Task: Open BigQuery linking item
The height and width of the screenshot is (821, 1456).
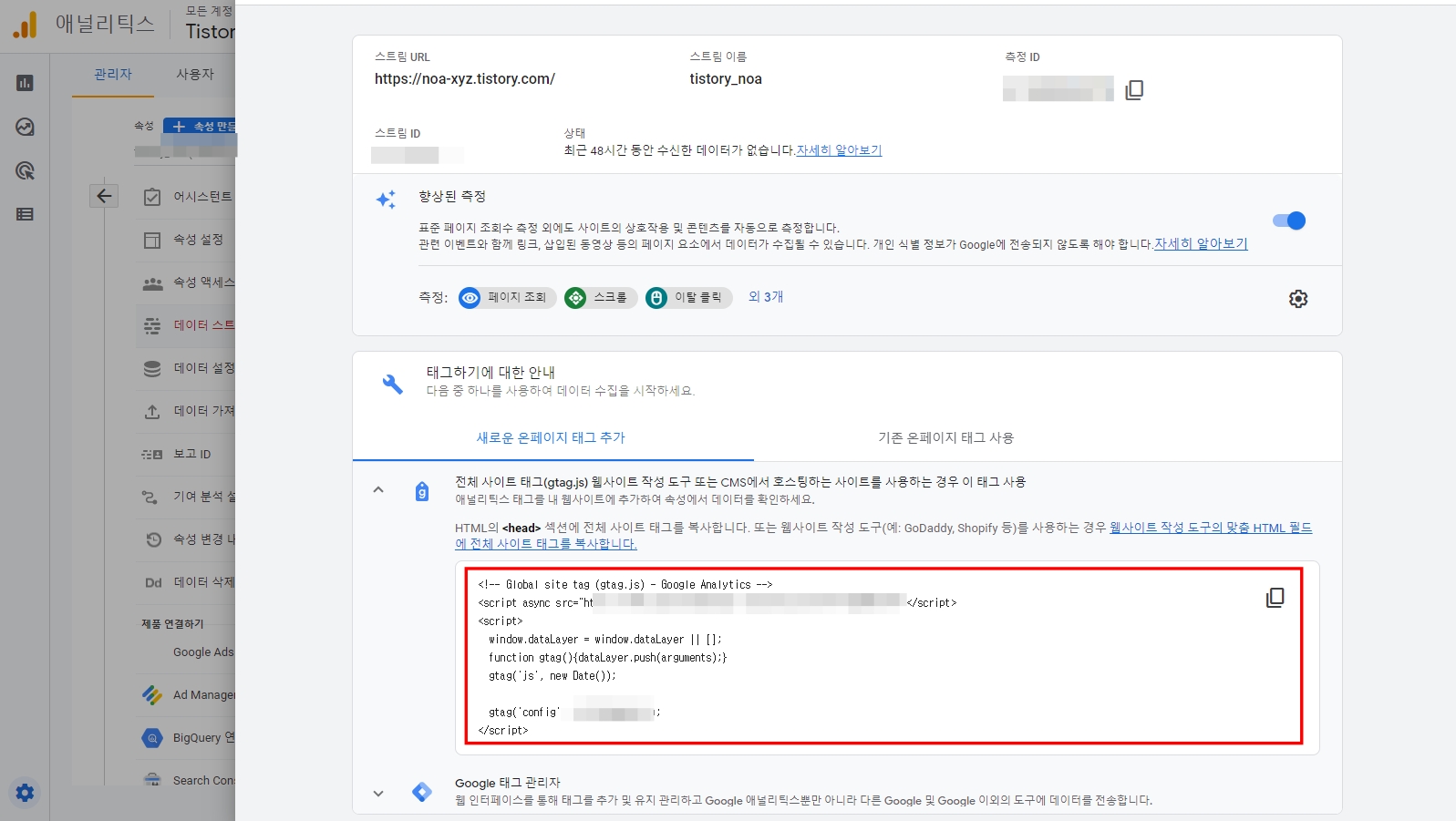Action: click(186, 738)
